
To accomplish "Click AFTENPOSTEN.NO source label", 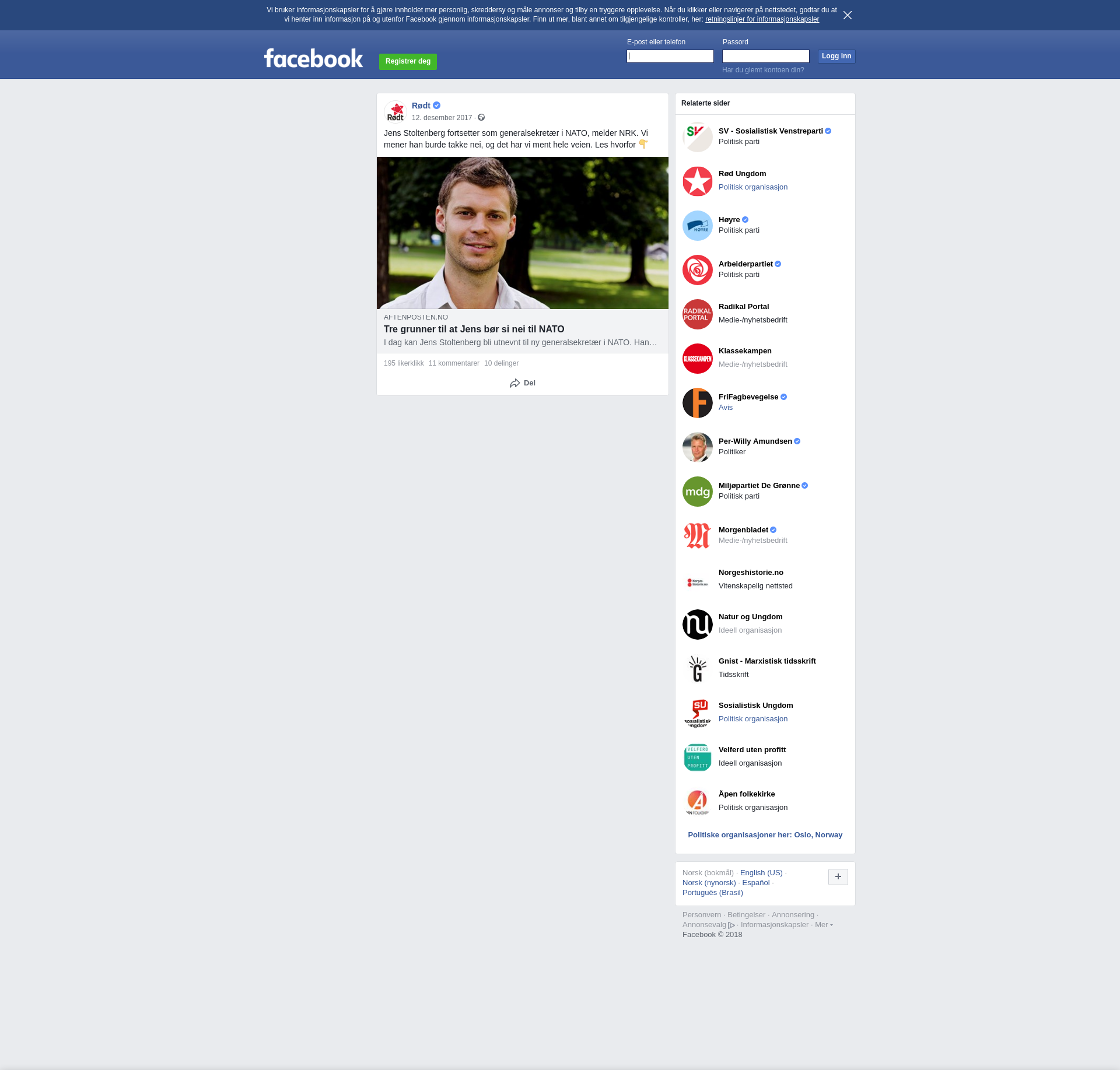I will [x=416, y=317].
